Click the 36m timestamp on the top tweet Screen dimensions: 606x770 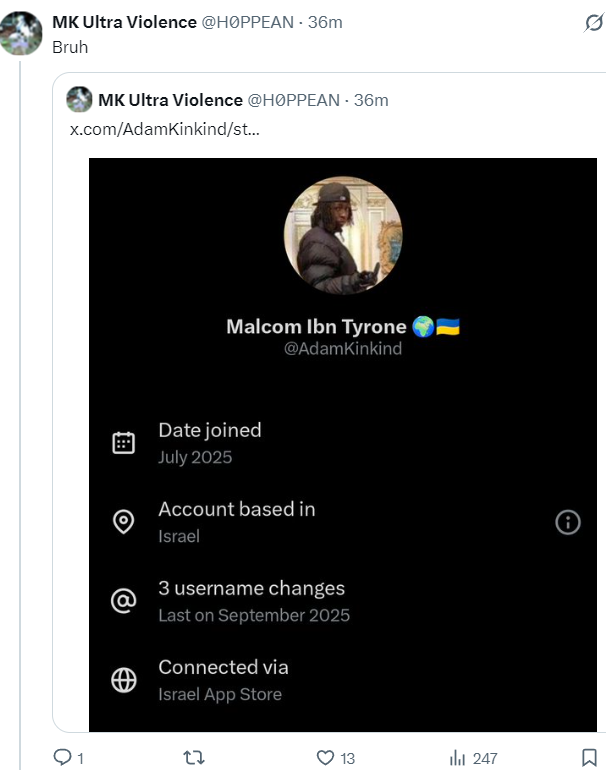(325, 22)
